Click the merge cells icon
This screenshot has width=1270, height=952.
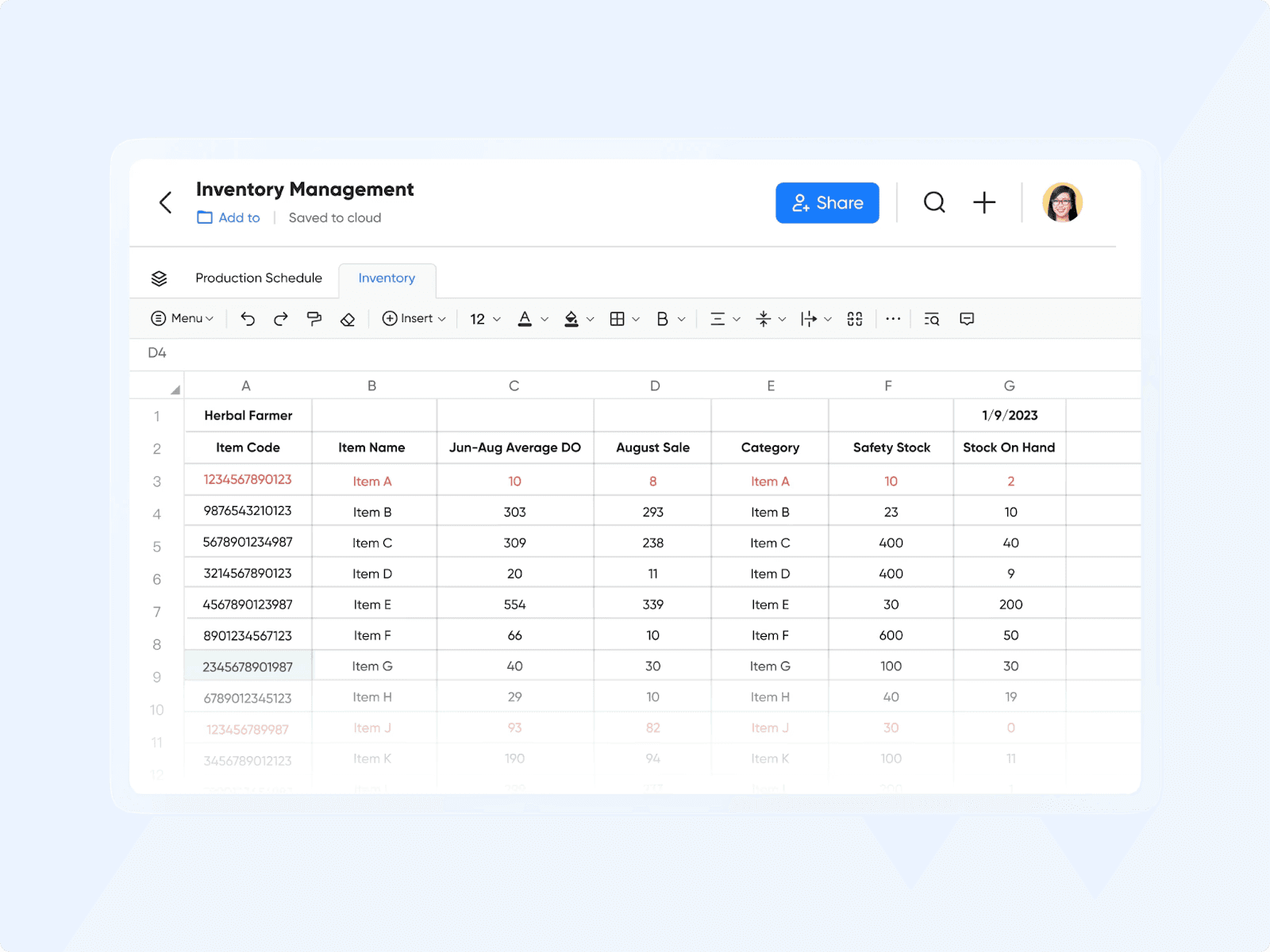click(855, 319)
